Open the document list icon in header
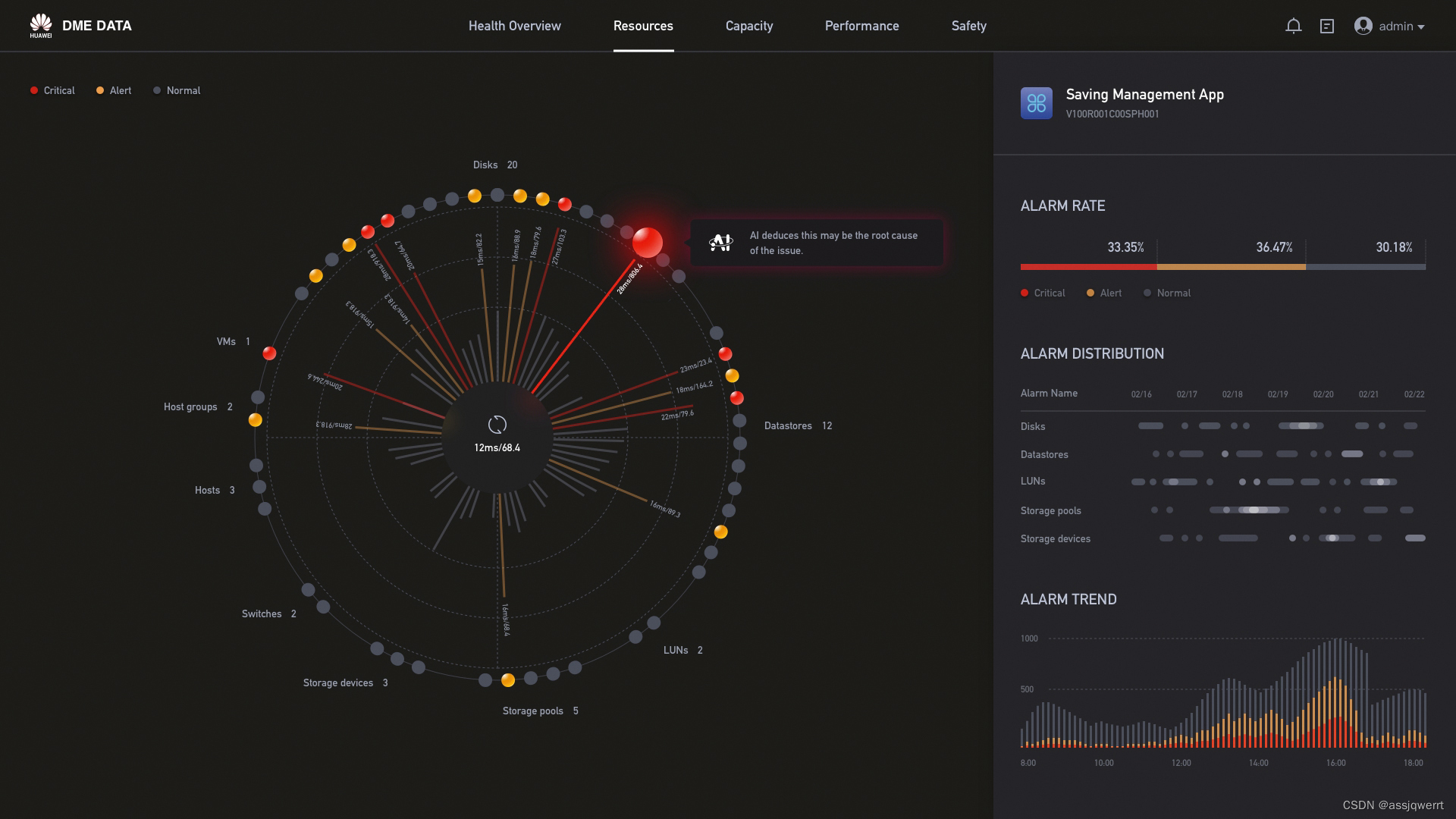Screen dimensions: 1456x819 coord(1327,26)
